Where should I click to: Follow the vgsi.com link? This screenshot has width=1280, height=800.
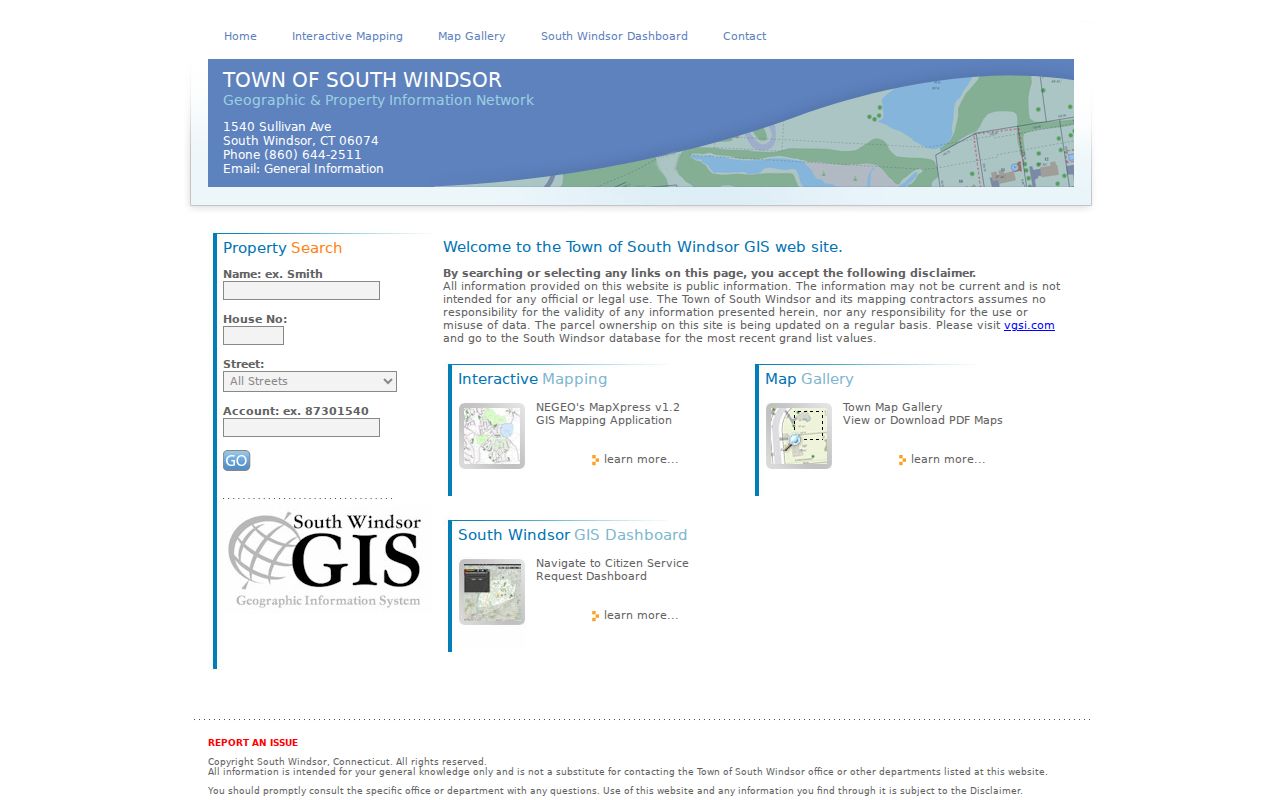click(1029, 325)
